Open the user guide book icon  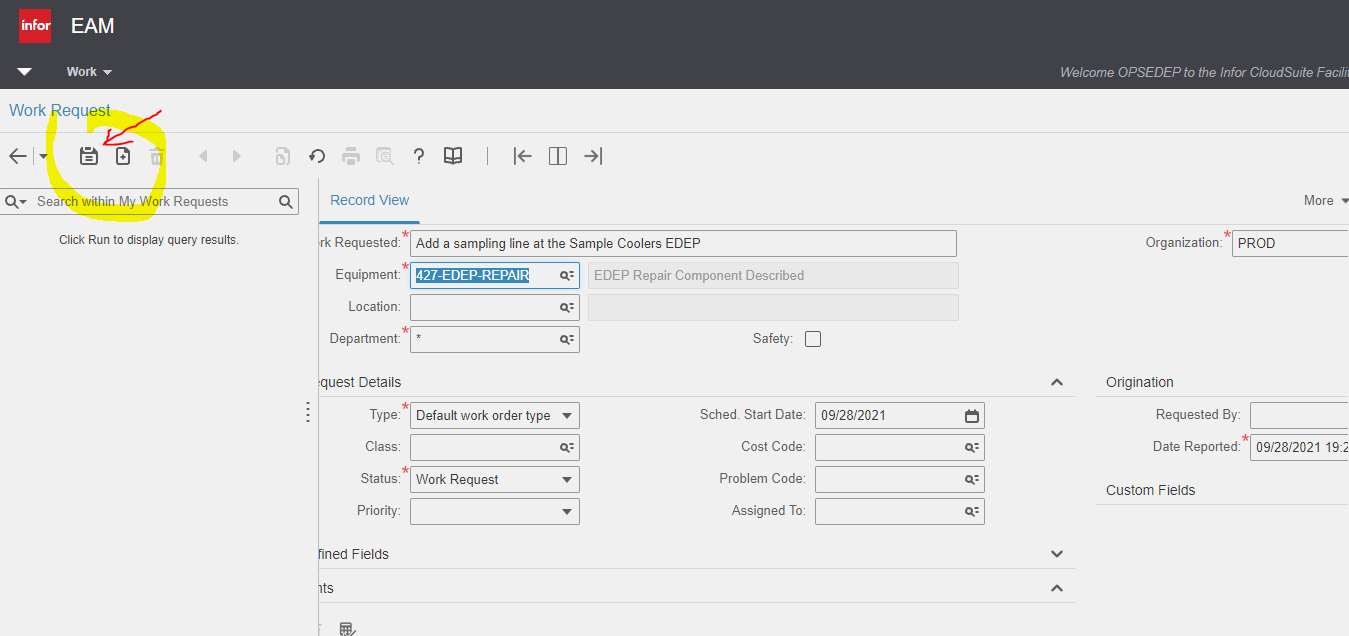point(453,156)
